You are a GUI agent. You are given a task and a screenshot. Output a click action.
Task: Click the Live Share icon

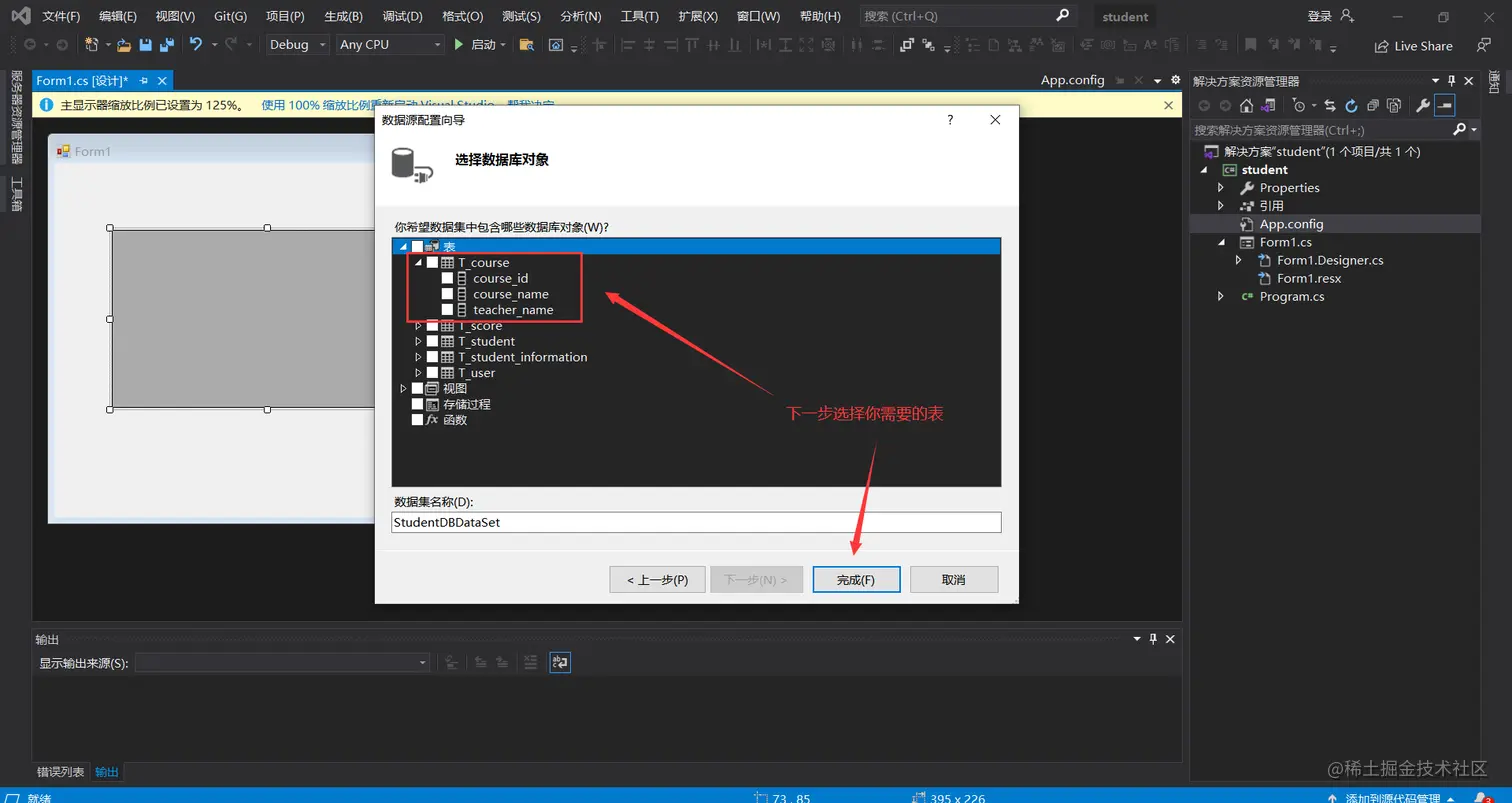(x=1382, y=46)
